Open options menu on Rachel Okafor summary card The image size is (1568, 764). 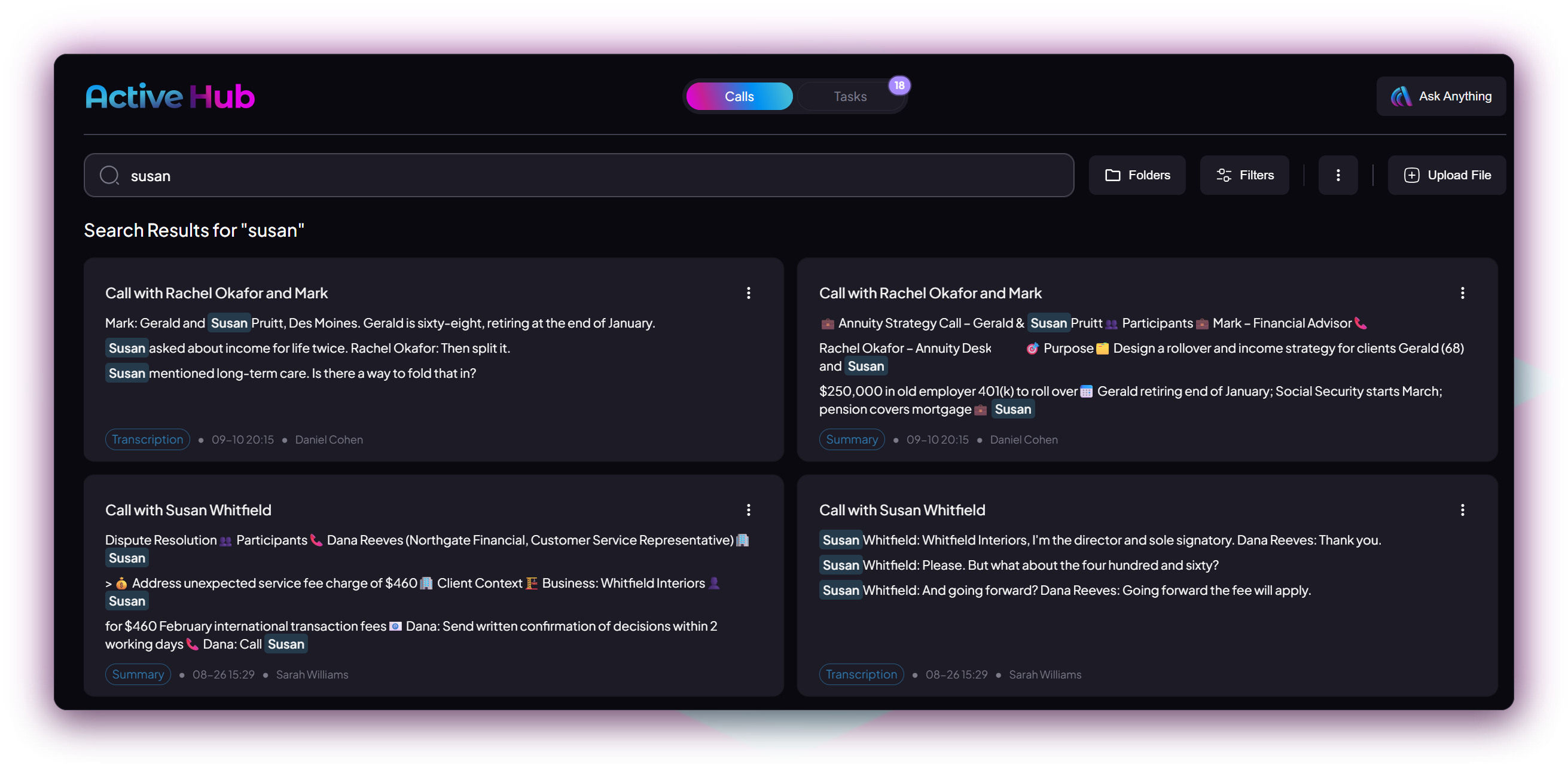click(x=1462, y=293)
